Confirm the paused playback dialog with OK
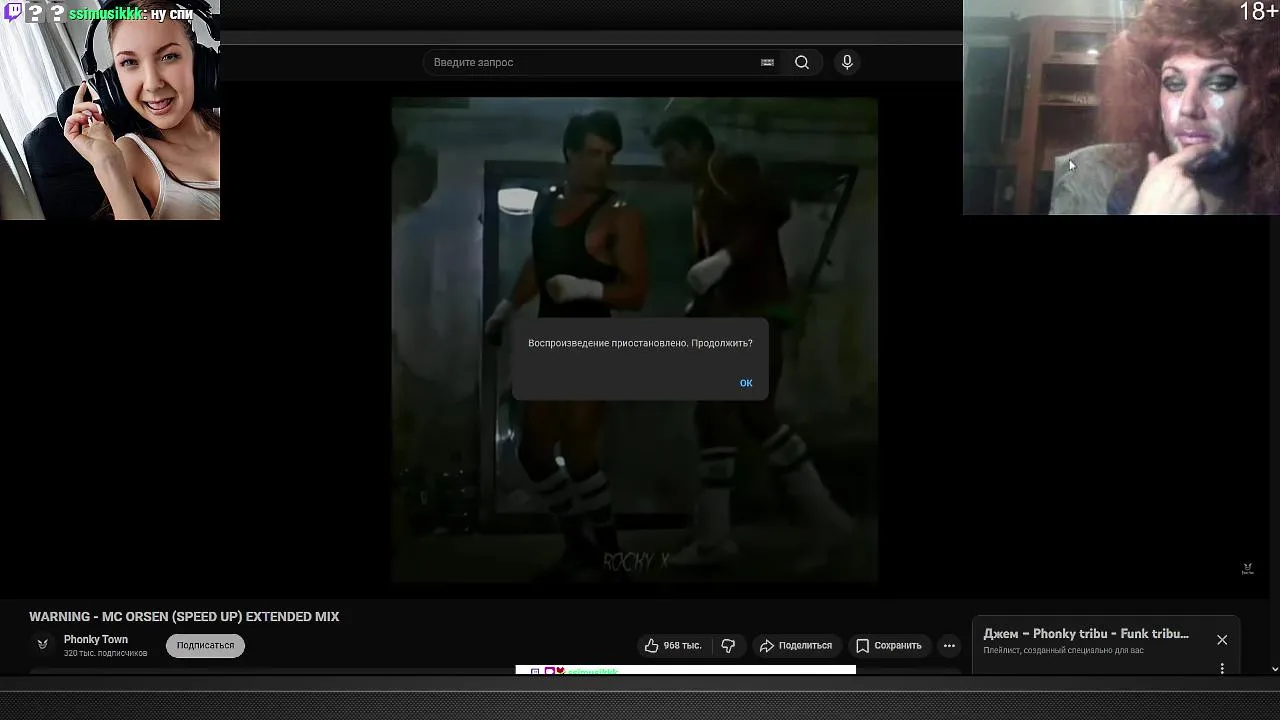 746,383
